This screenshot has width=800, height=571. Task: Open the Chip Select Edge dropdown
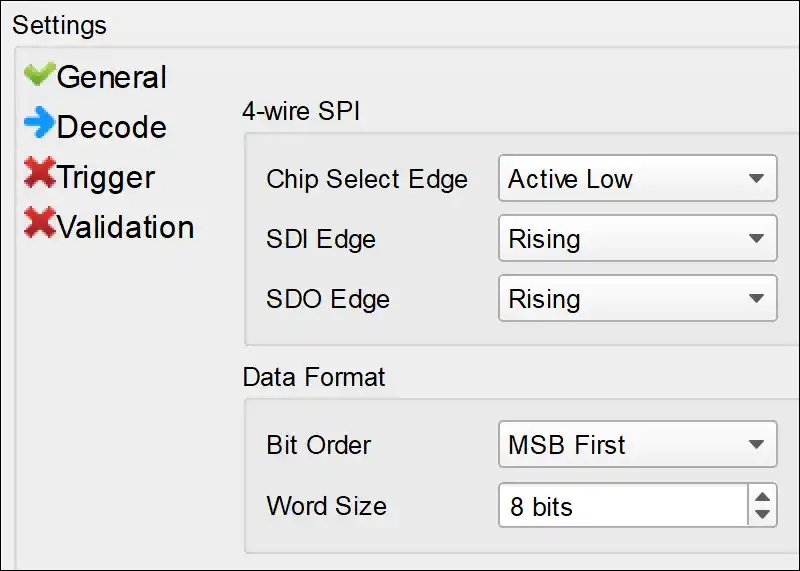pos(637,180)
